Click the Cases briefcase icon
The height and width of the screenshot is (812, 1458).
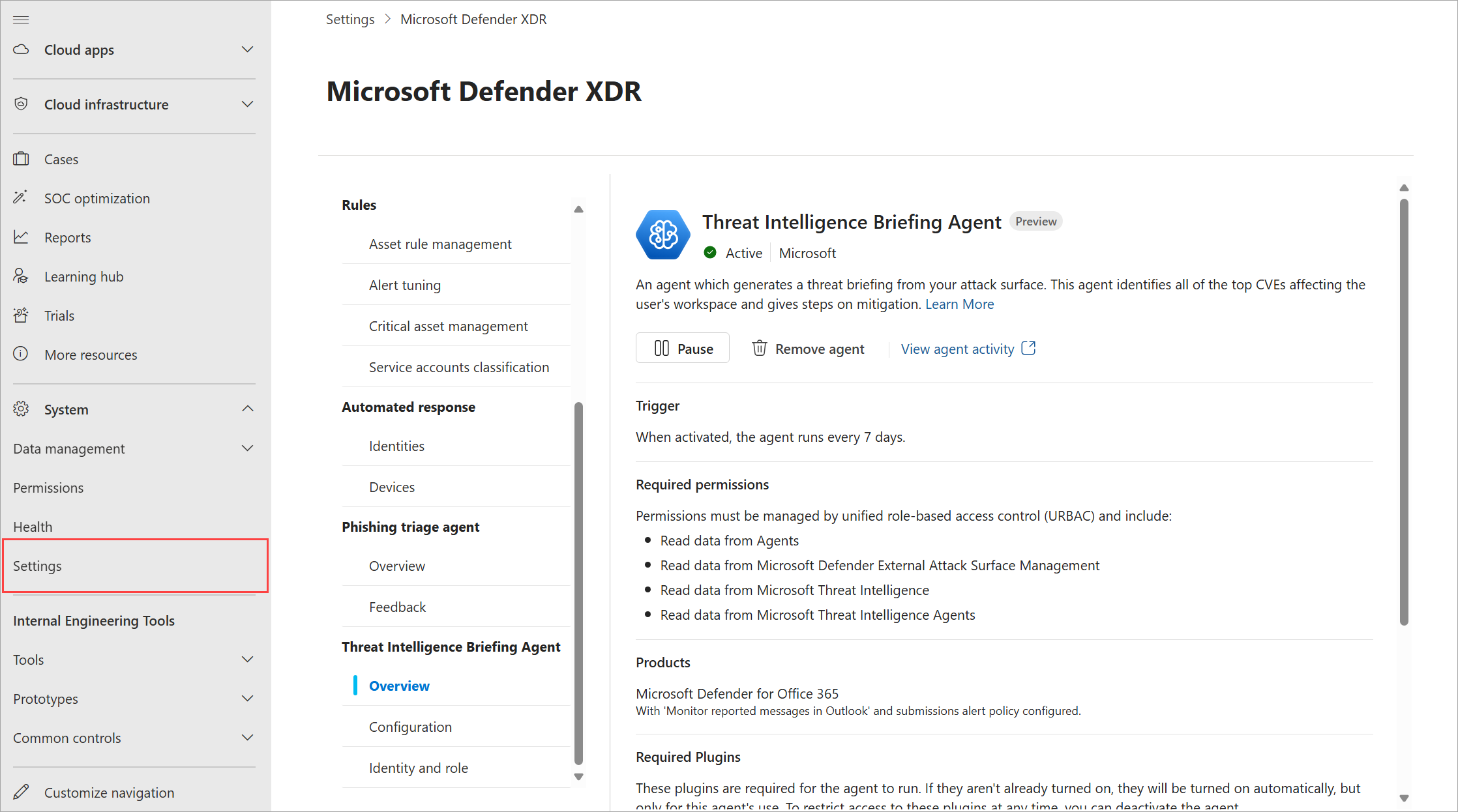click(x=21, y=159)
